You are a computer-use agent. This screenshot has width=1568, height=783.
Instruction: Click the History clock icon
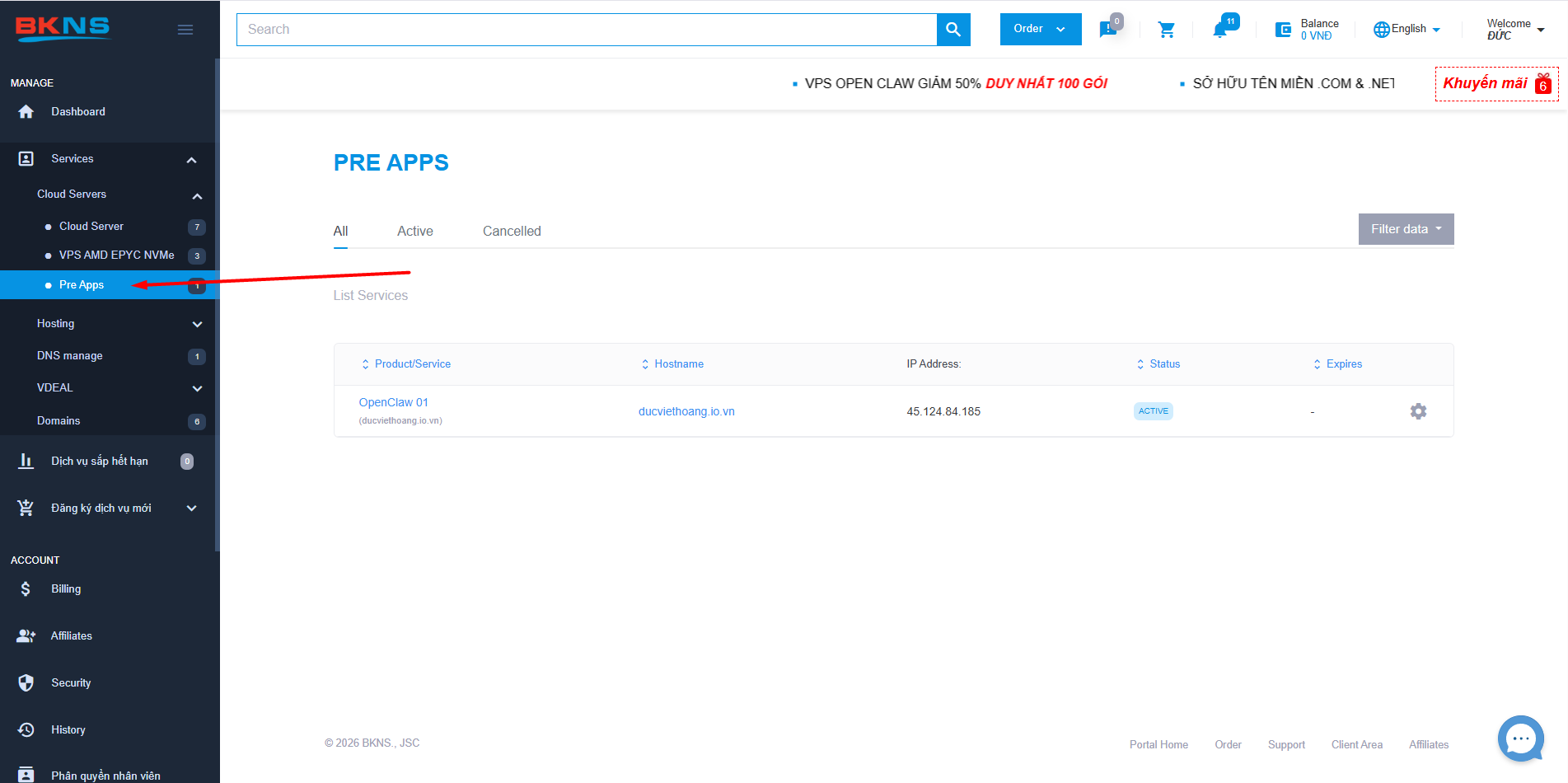tap(26, 730)
